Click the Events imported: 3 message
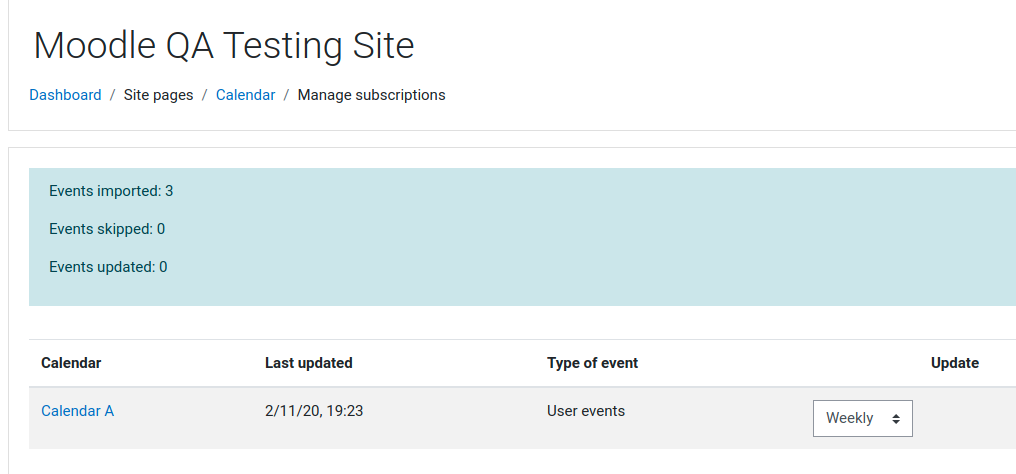This screenshot has height=474, width=1016. click(x=111, y=191)
